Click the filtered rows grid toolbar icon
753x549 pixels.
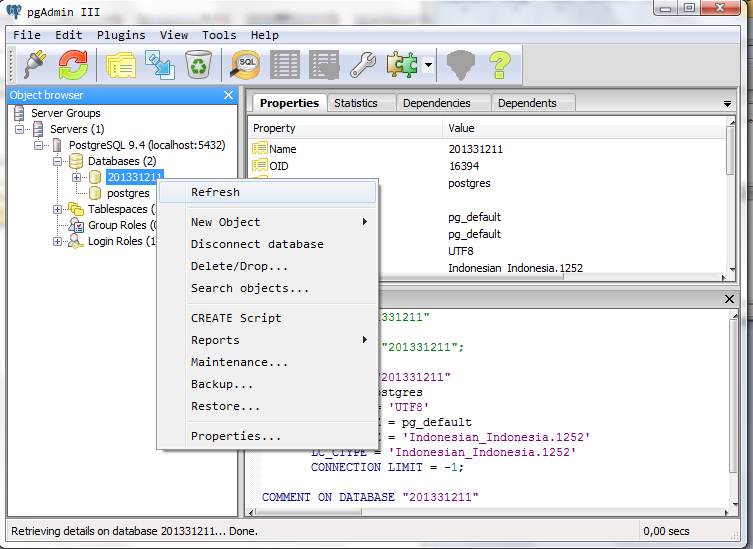[324, 64]
